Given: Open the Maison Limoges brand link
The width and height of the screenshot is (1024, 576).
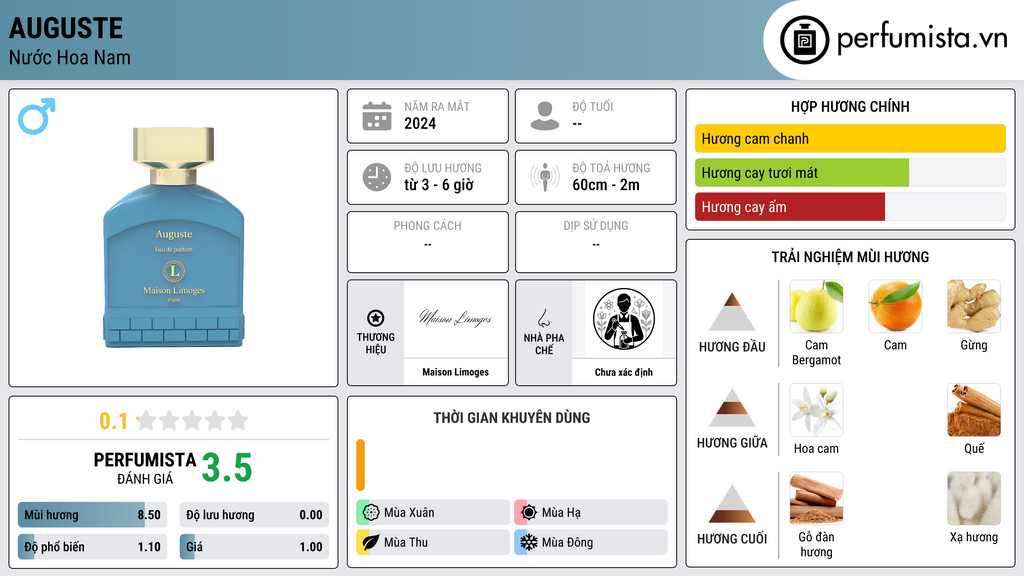Looking at the screenshot, I should 455,372.
